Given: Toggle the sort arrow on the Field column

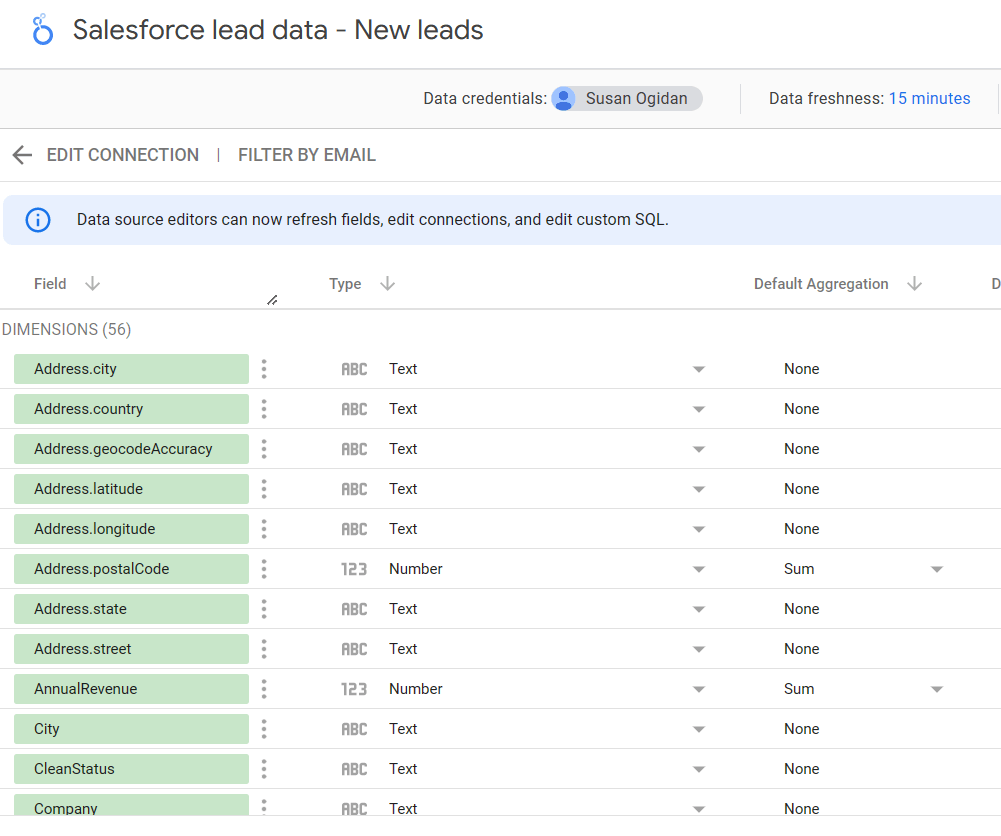Looking at the screenshot, I should (x=92, y=284).
